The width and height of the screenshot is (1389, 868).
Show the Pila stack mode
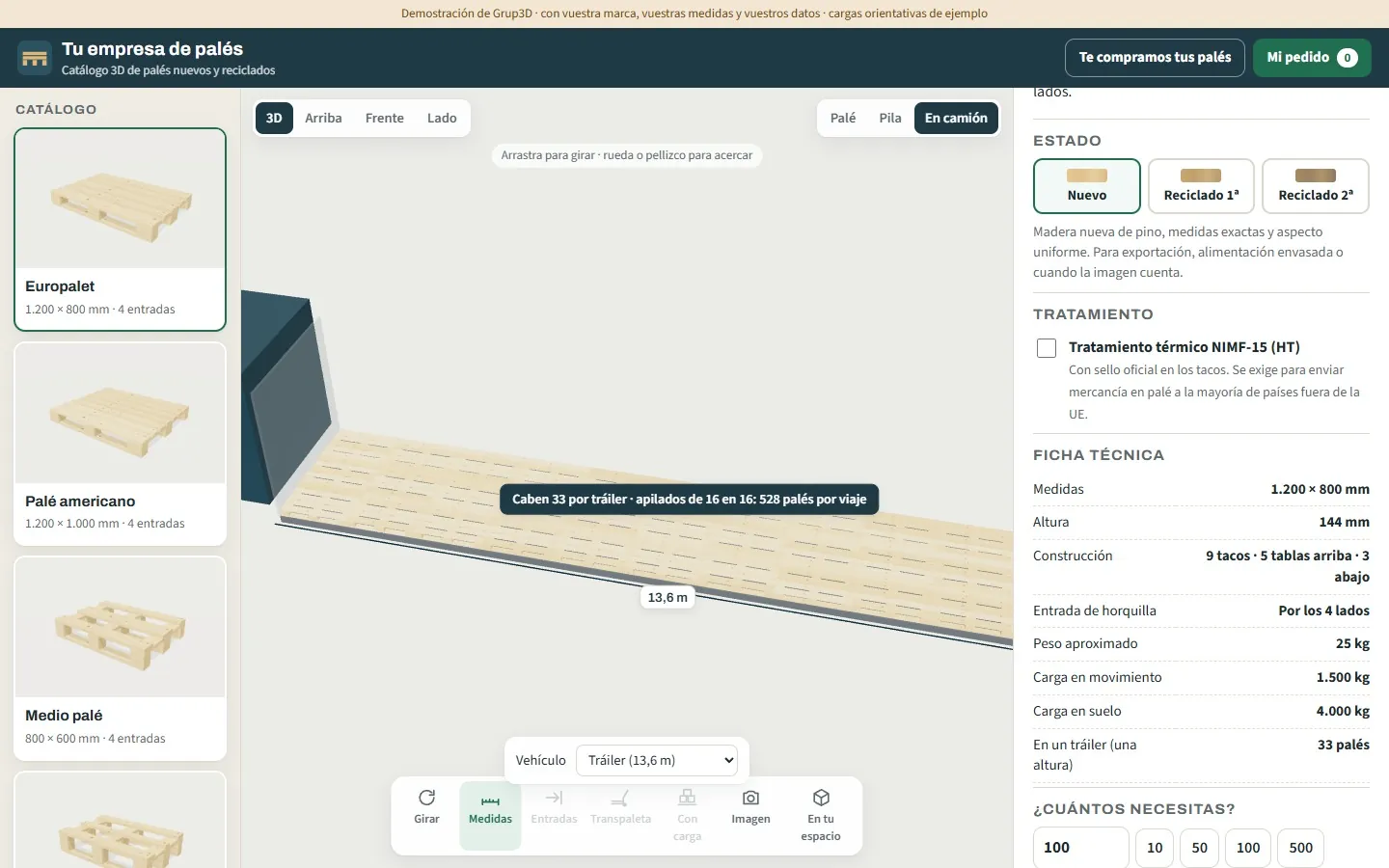(x=890, y=118)
